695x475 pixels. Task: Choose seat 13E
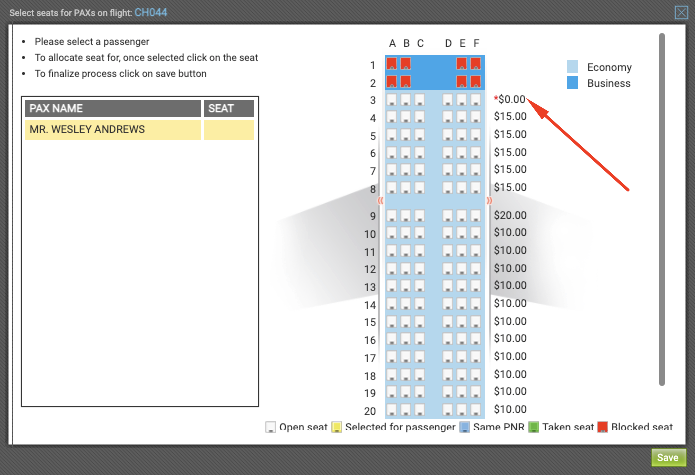click(461, 286)
